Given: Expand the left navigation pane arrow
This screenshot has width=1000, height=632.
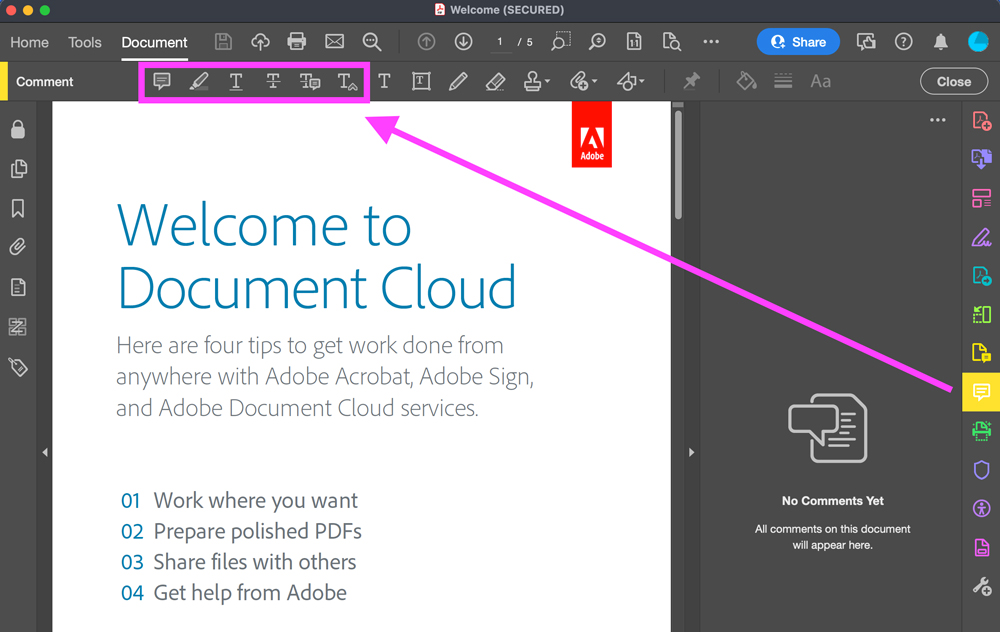Looking at the screenshot, I should coord(45,453).
